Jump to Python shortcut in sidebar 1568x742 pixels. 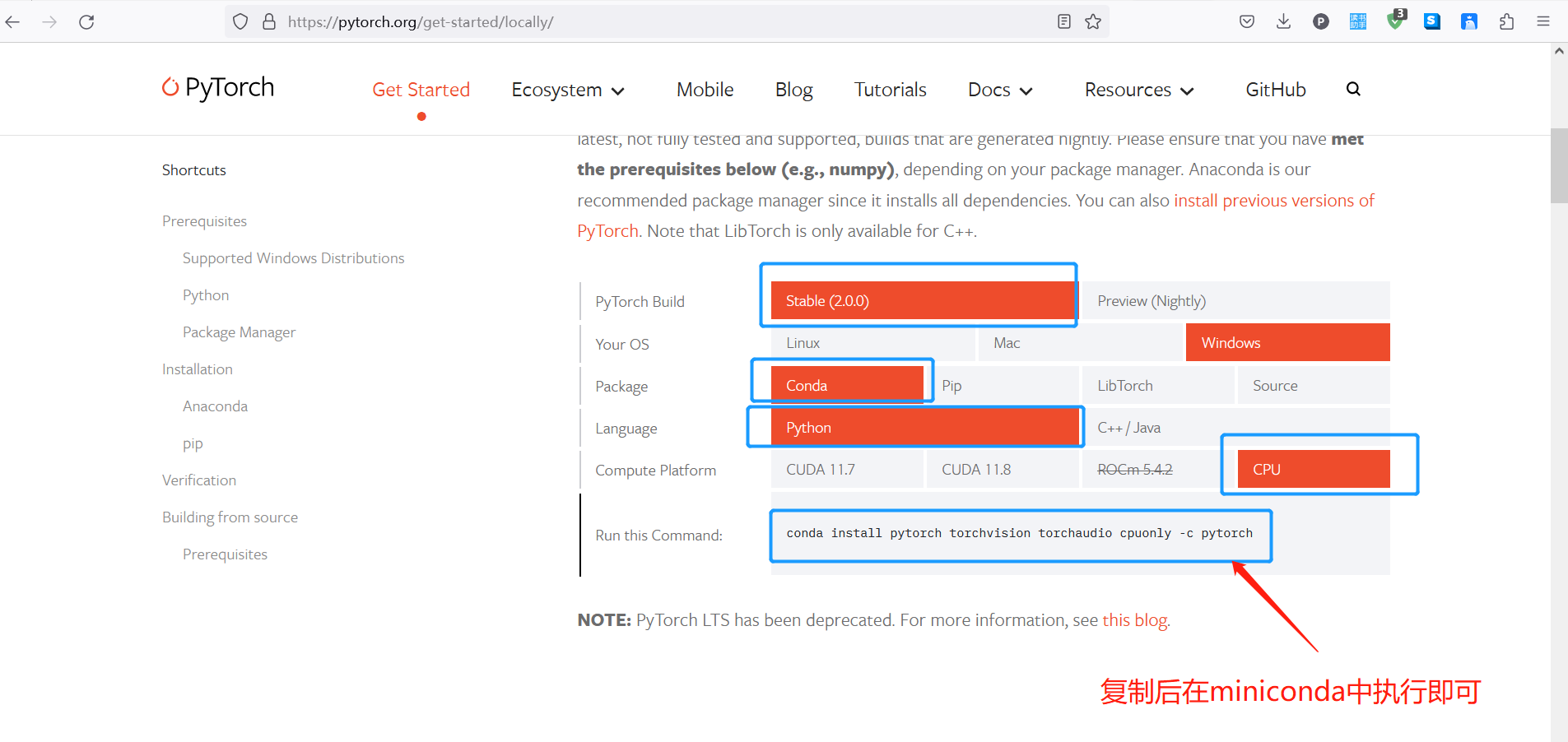tap(206, 295)
